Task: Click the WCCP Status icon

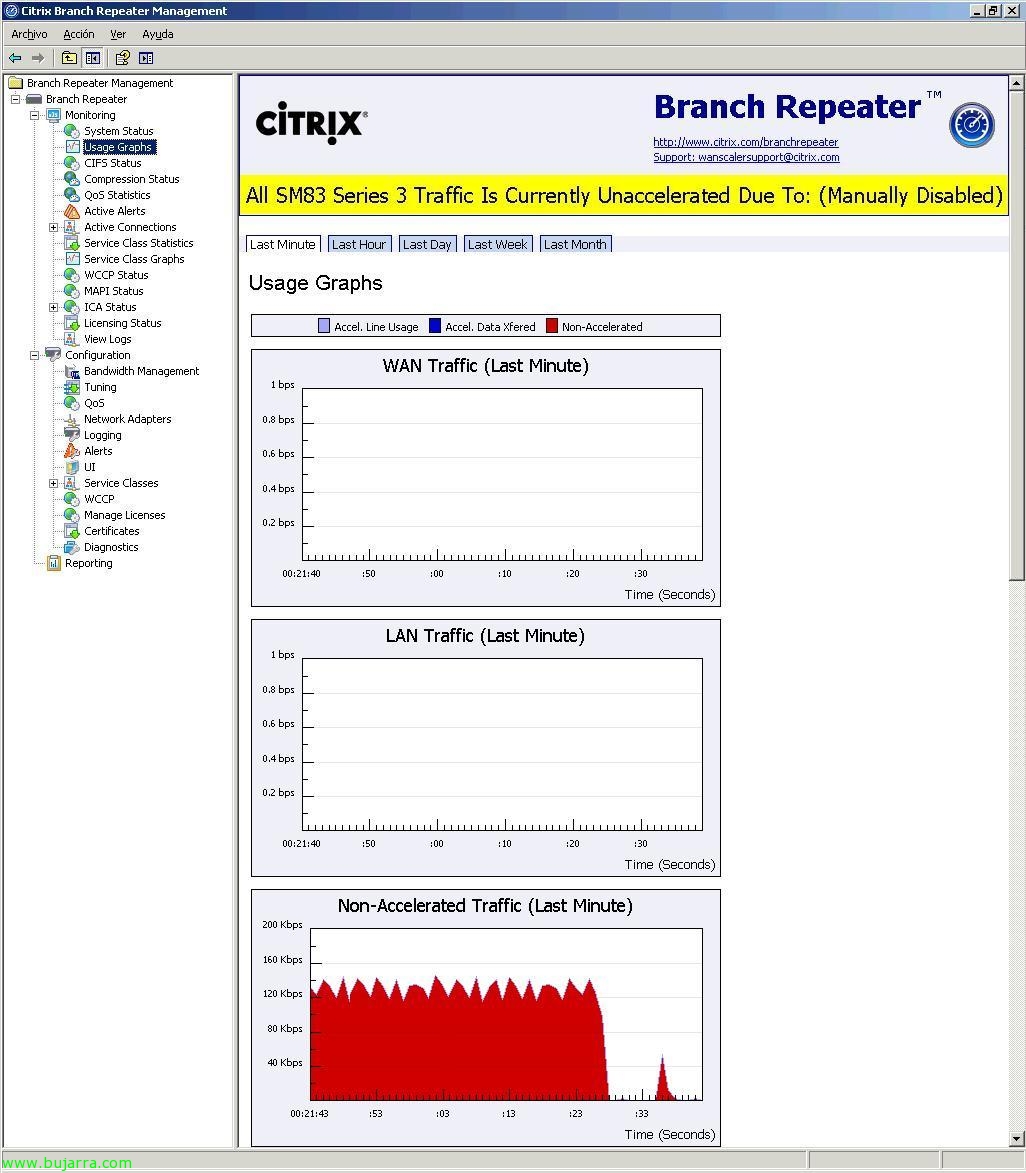Action: tap(72, 275)
